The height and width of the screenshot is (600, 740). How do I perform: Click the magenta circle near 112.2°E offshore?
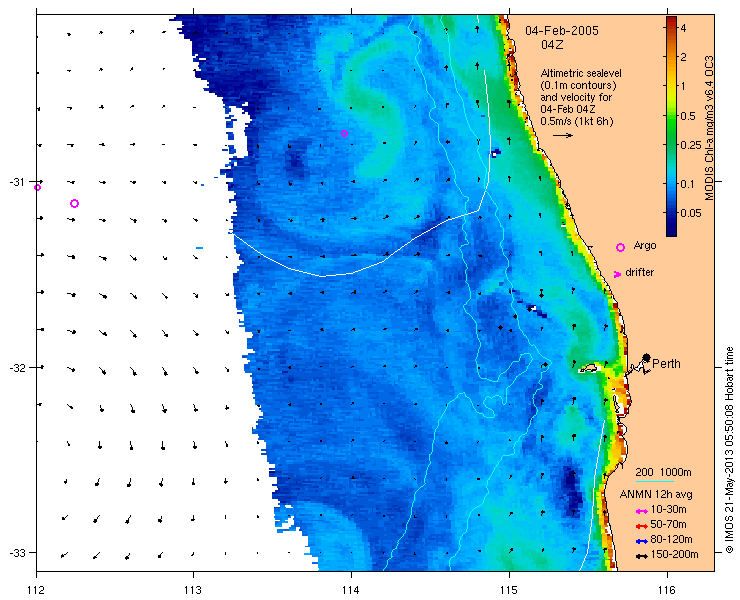74,203
